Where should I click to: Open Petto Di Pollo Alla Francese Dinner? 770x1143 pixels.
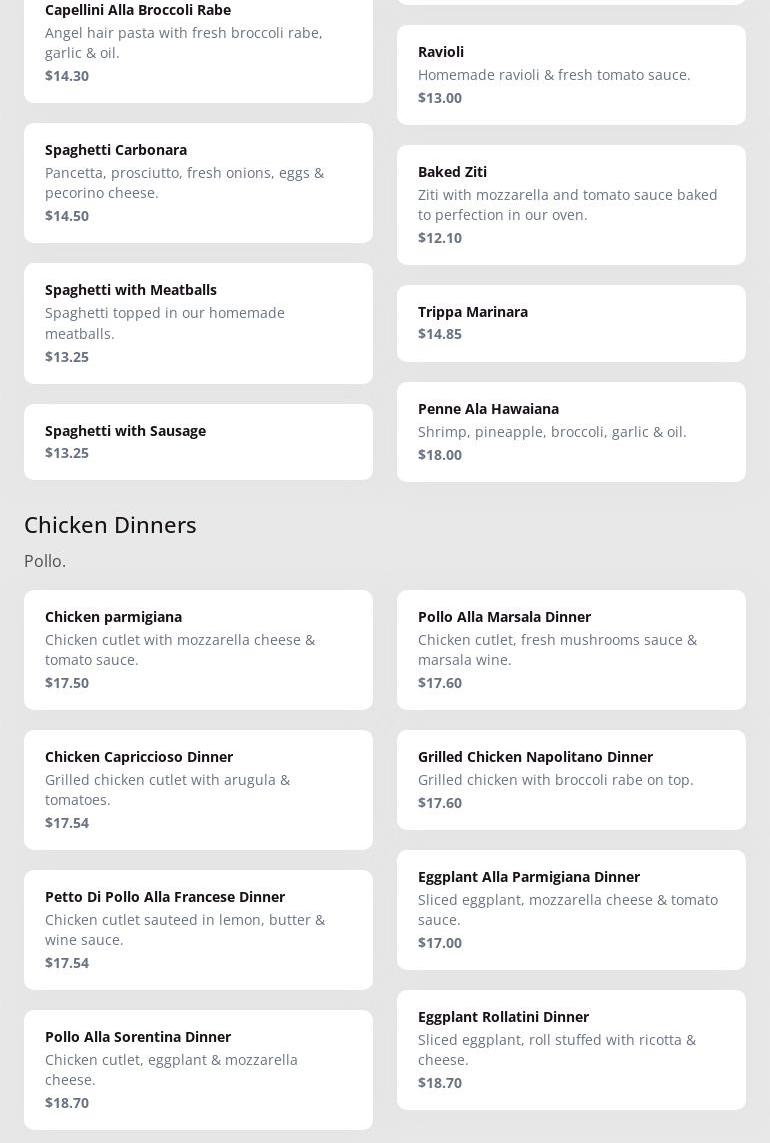coord(198,930)
